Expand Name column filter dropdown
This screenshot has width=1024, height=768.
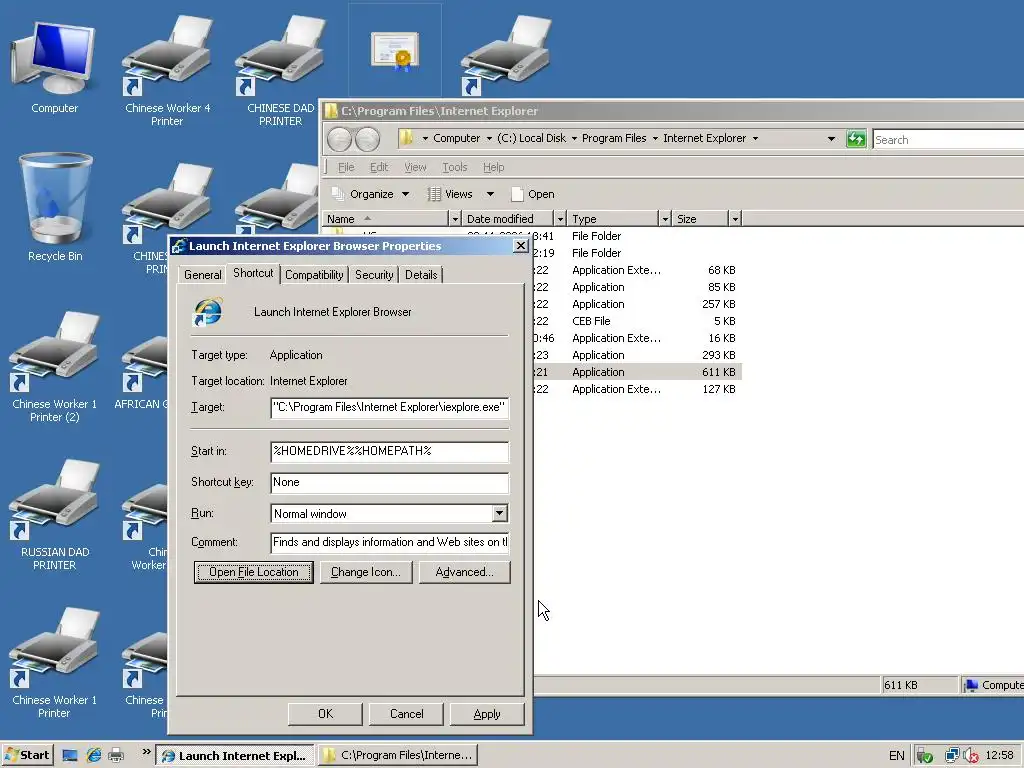pyautogui.click(x=455, y=219)
